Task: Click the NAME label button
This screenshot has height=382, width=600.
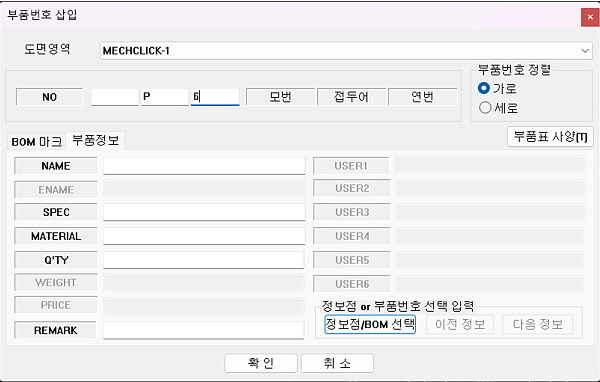Action: click(x=56, y=166)
